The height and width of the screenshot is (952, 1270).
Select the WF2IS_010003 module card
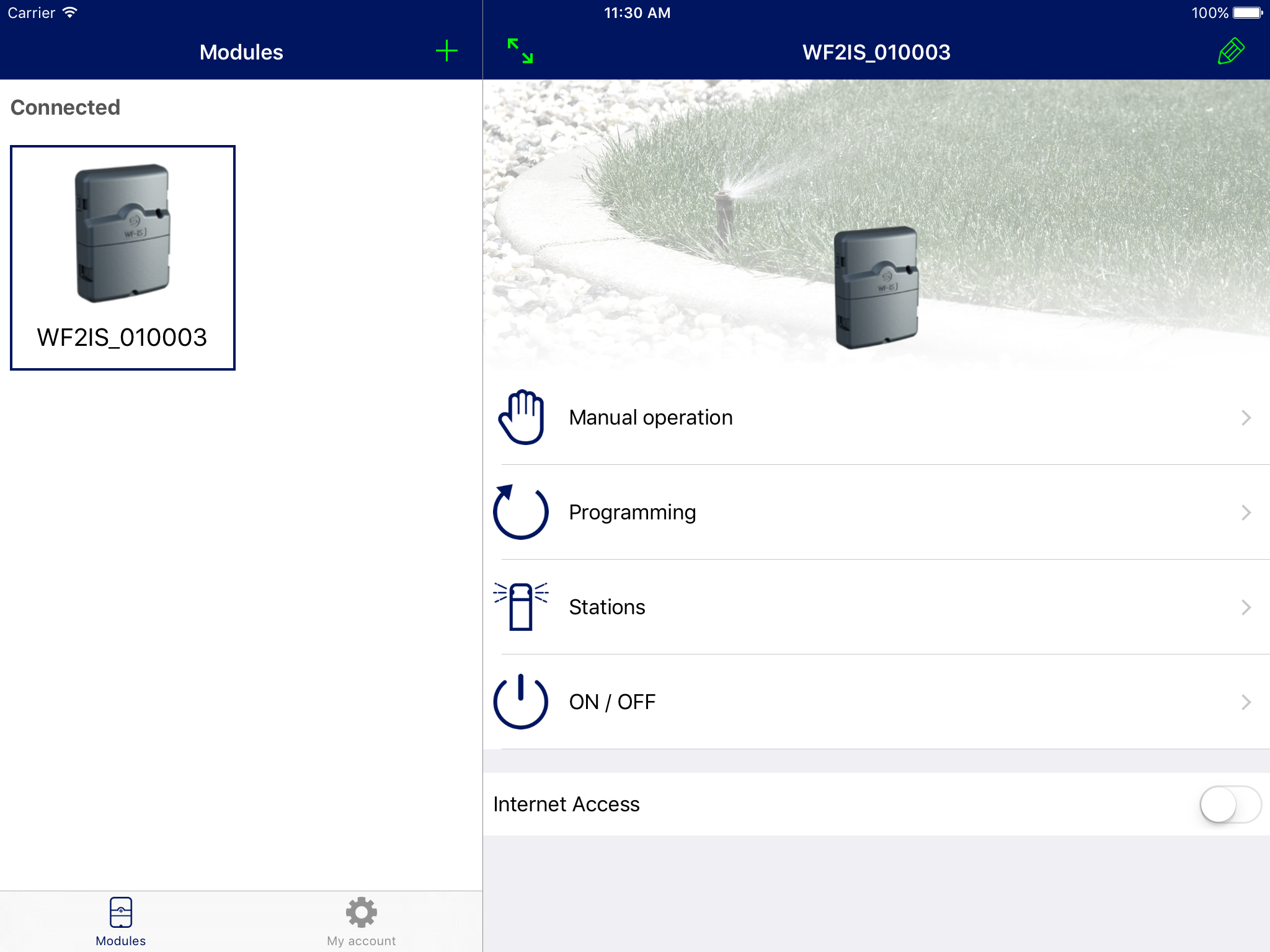click(123, 258)
